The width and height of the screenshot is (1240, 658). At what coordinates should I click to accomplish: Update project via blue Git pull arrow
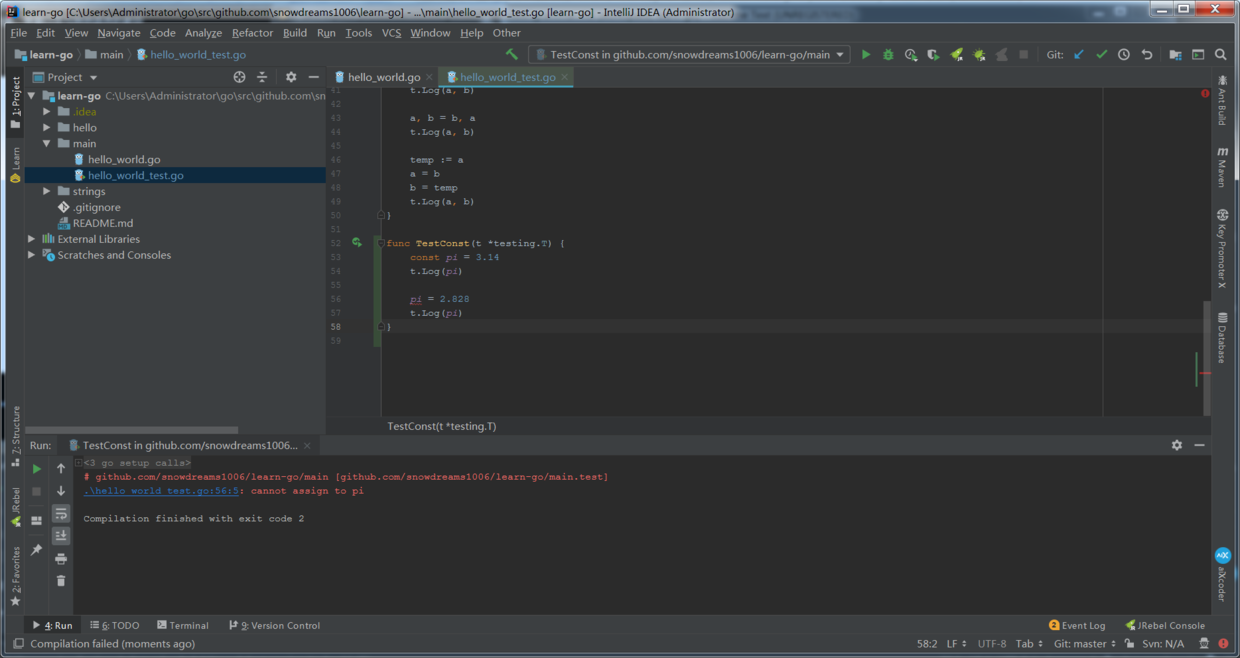(x=1079, y=55)
